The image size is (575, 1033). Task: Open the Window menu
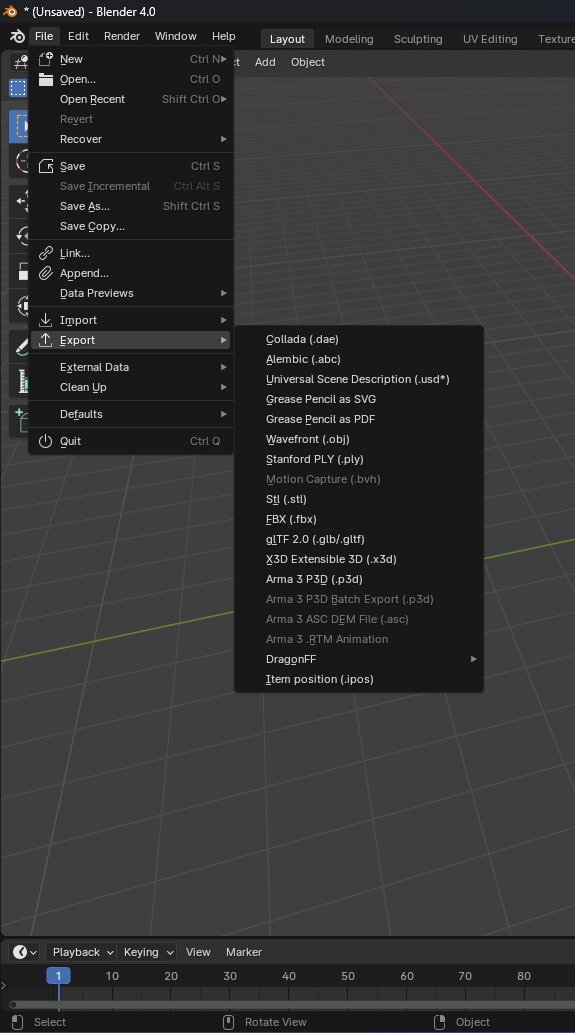tap(175, 36)
